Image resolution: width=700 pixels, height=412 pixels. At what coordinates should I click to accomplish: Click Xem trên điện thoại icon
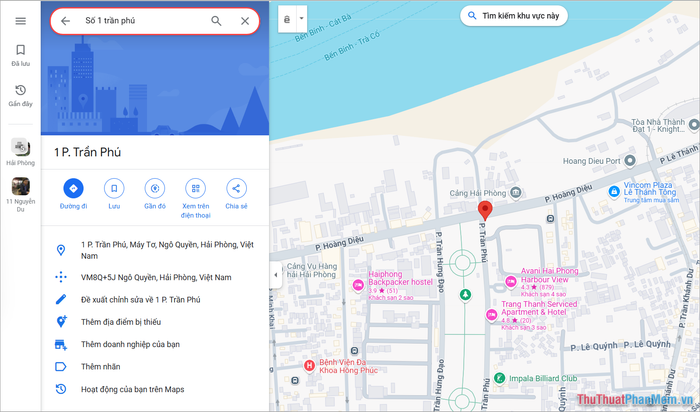[x=196, y=188]
